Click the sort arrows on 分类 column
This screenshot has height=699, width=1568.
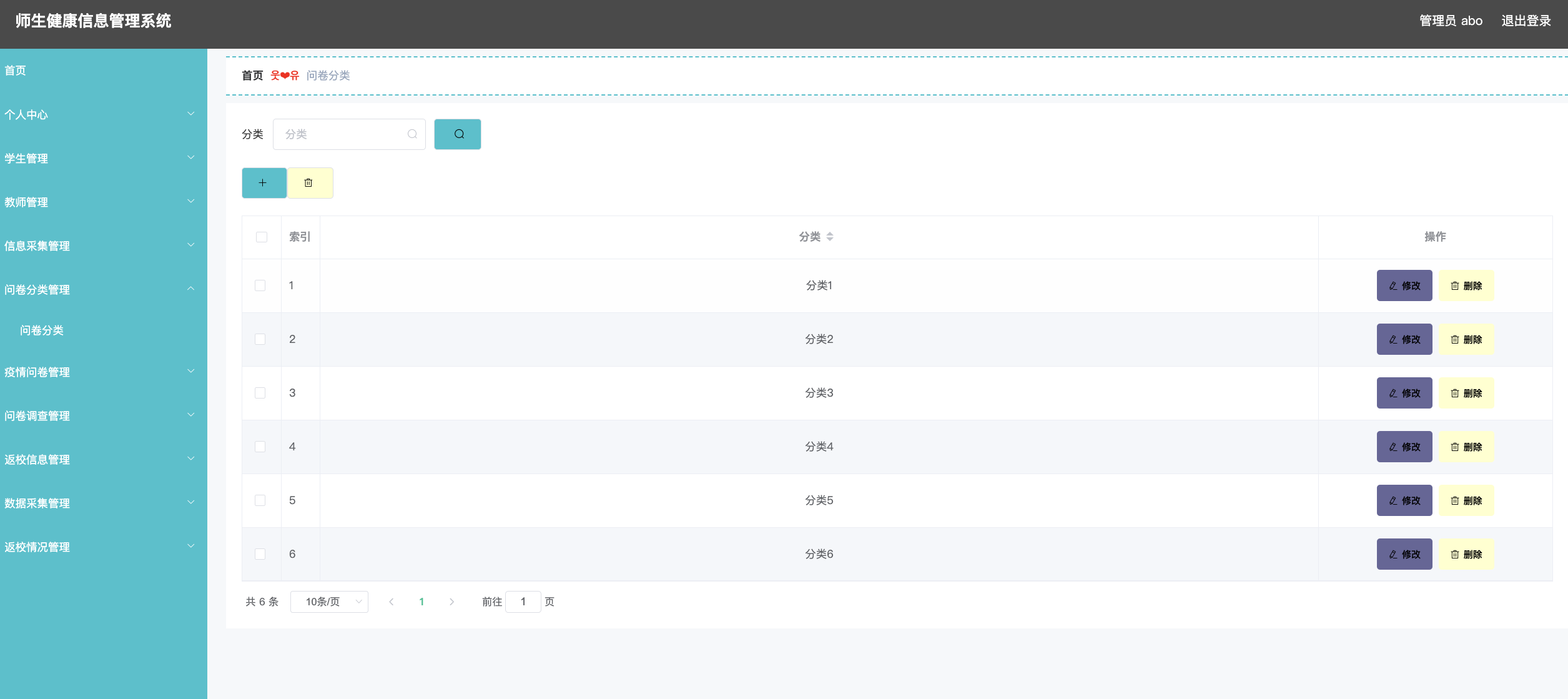[829, 237]
